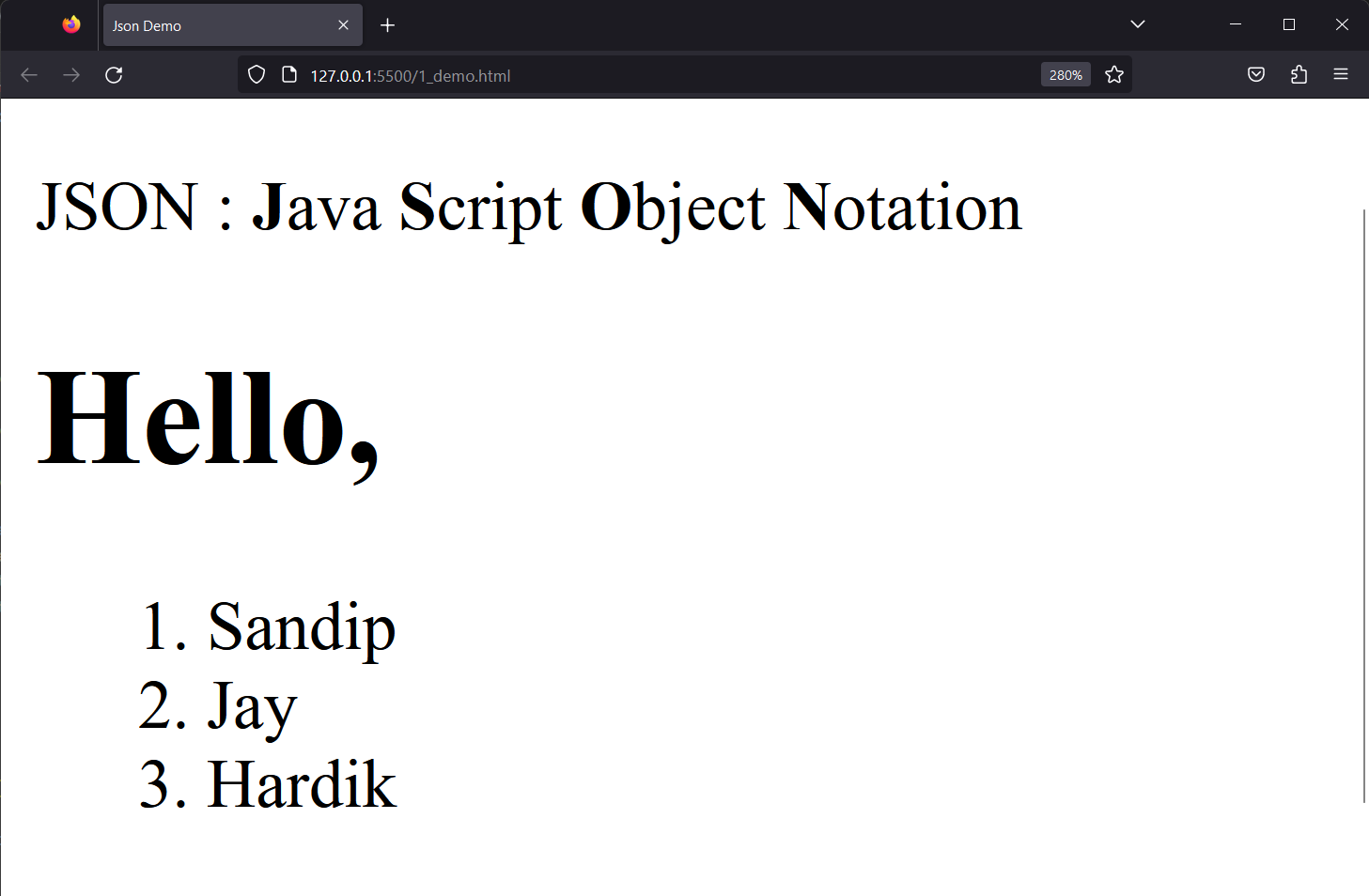
Task: Close the Json Demo tab
Action: [343, 25]
